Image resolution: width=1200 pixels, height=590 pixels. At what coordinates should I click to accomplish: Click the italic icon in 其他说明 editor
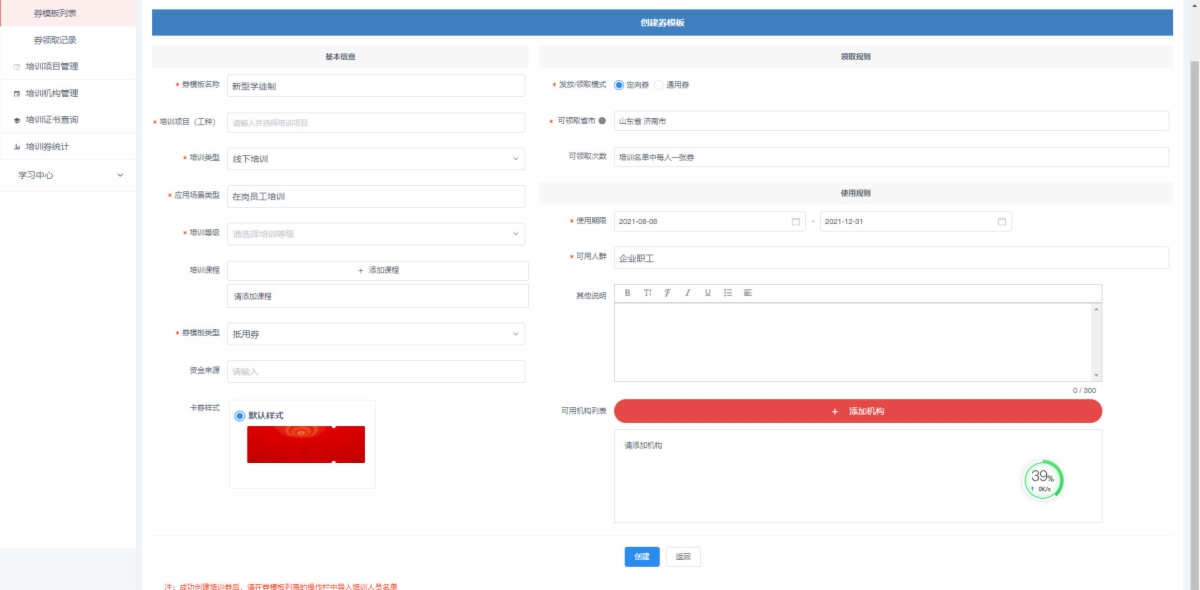pos(688,293)
